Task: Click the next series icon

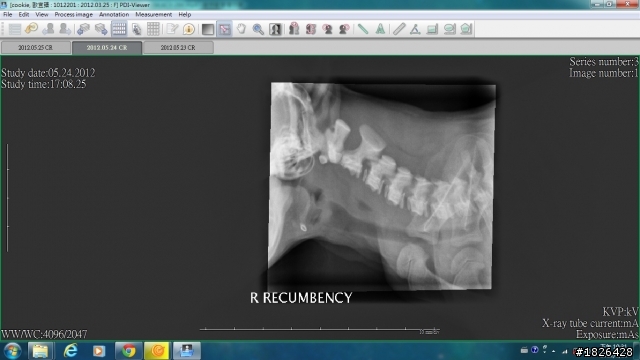Action: tap(101, 29)
